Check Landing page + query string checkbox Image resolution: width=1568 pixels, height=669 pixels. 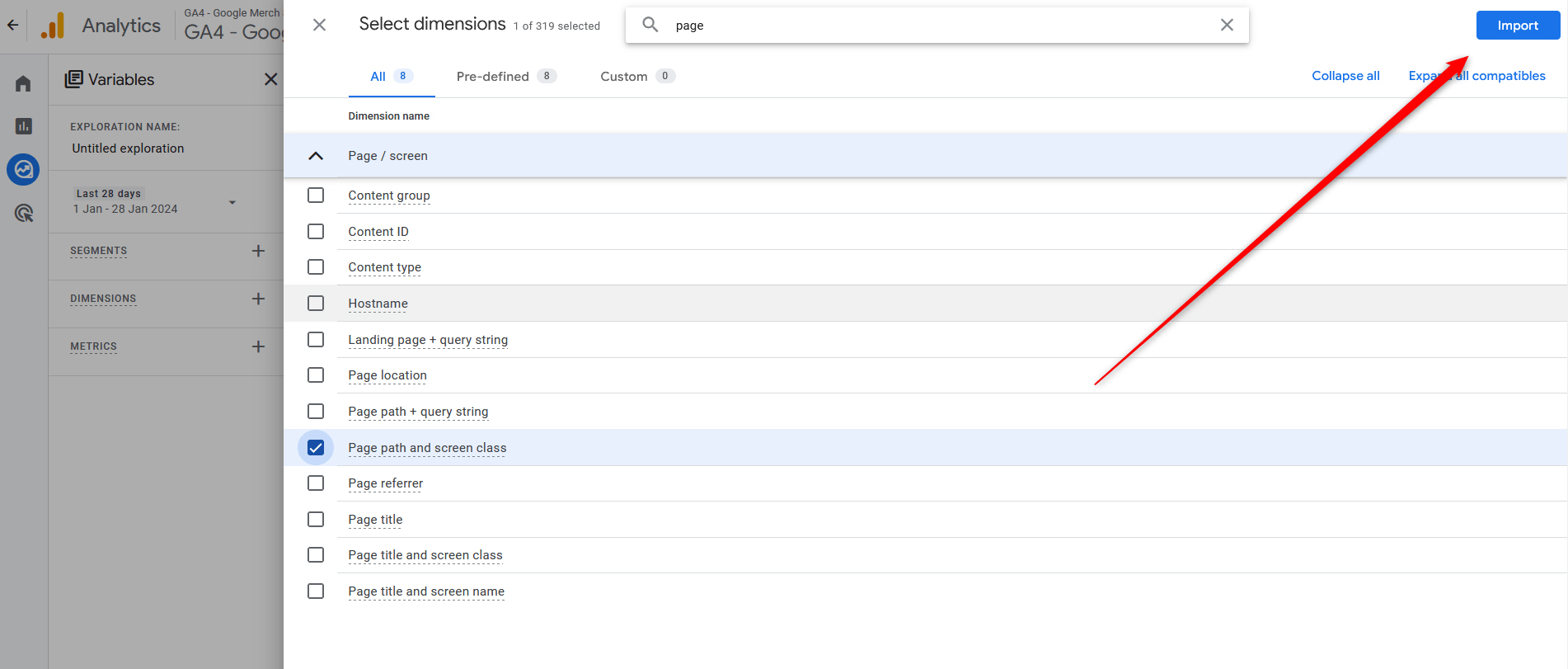tap(316, 340)
